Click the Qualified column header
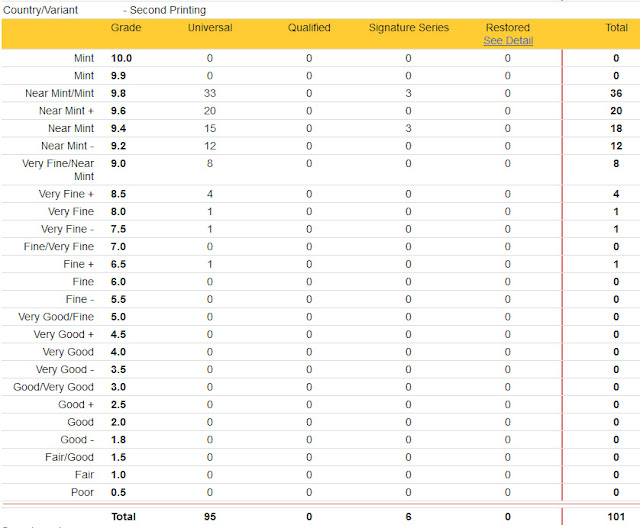This screenshot has height=528, width=640. [x=309, y=28]
